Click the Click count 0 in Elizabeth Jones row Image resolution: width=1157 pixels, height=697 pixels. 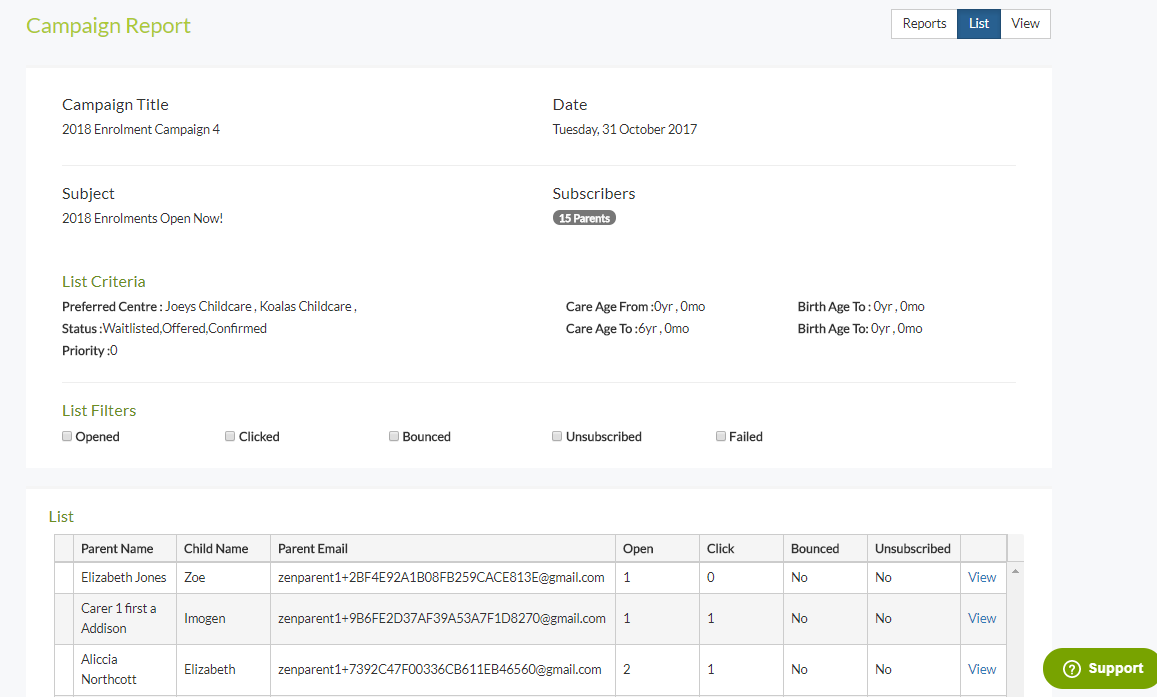(711, 578)
